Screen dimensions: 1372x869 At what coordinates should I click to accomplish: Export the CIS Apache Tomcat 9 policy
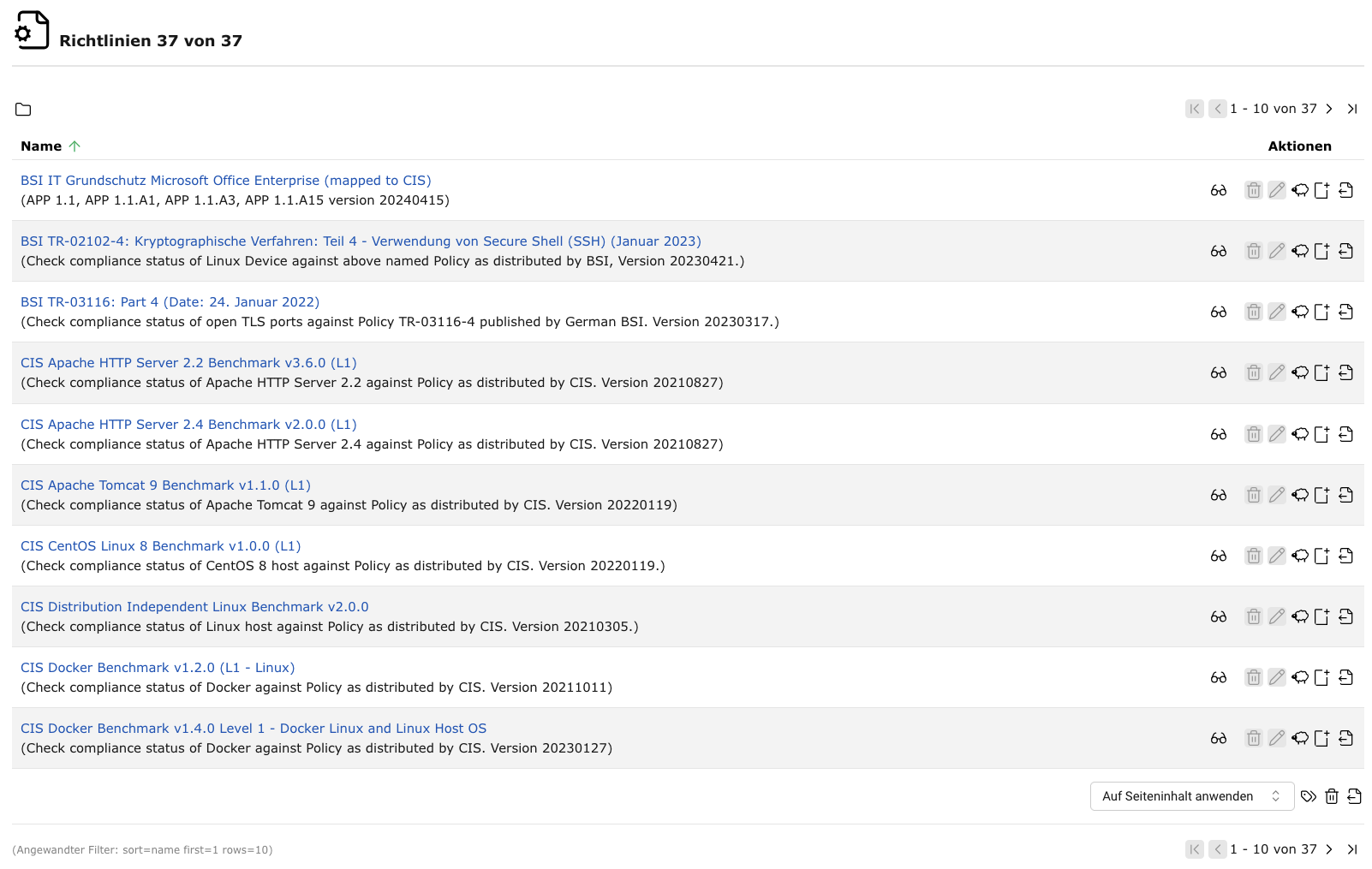(x=1345, y=495)
